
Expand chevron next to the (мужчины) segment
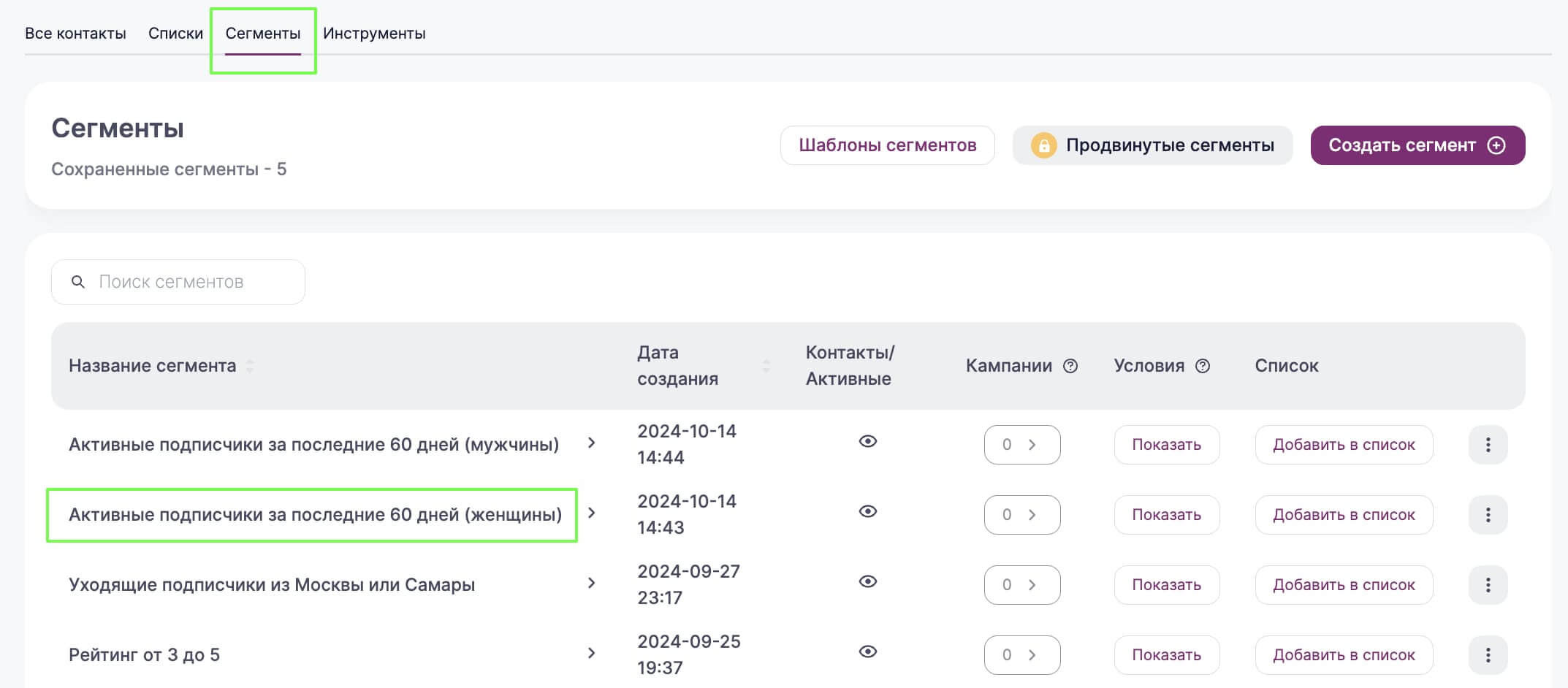coord(592,443)
